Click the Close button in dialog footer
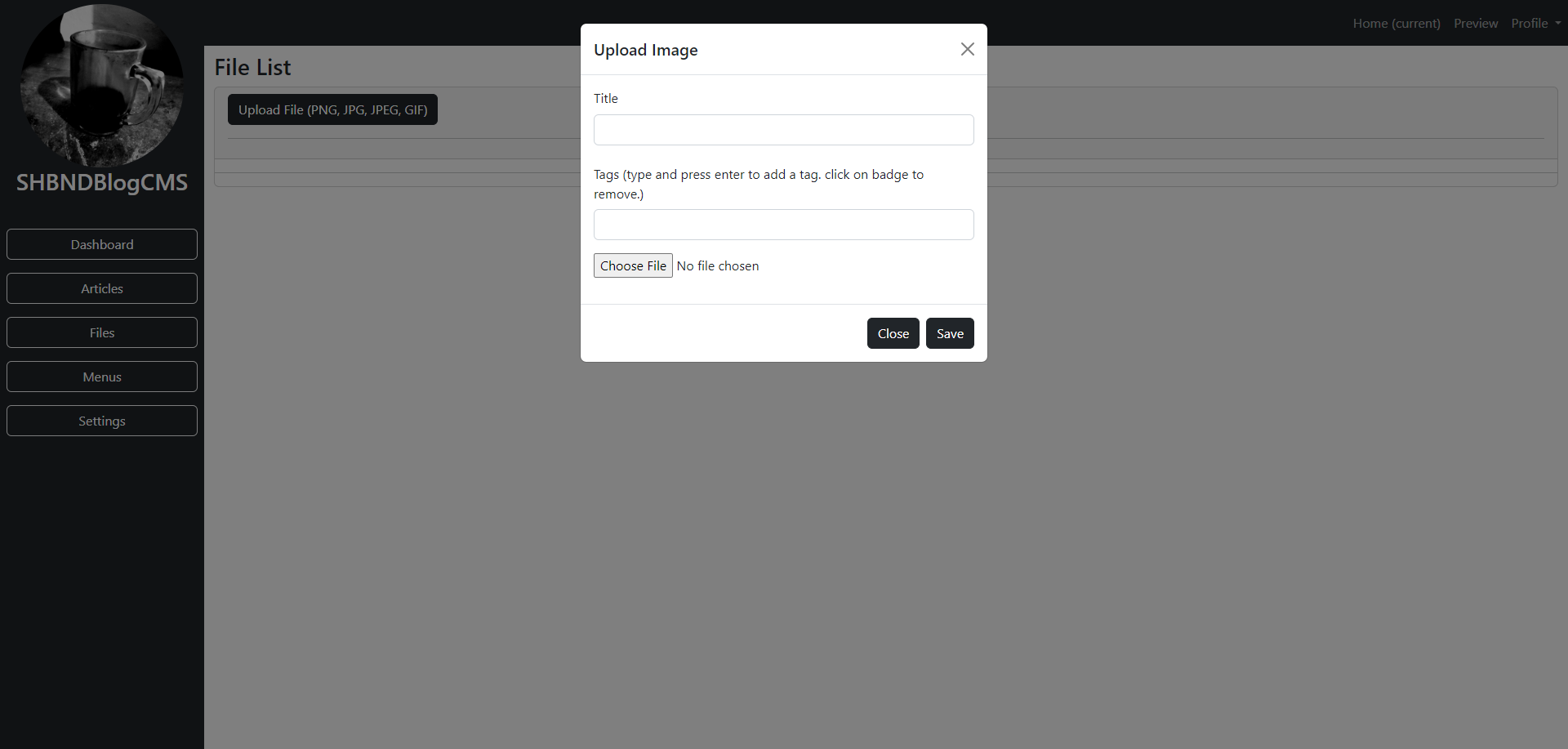Screen dimensions: 1568x749 click(x=893, y=333)
